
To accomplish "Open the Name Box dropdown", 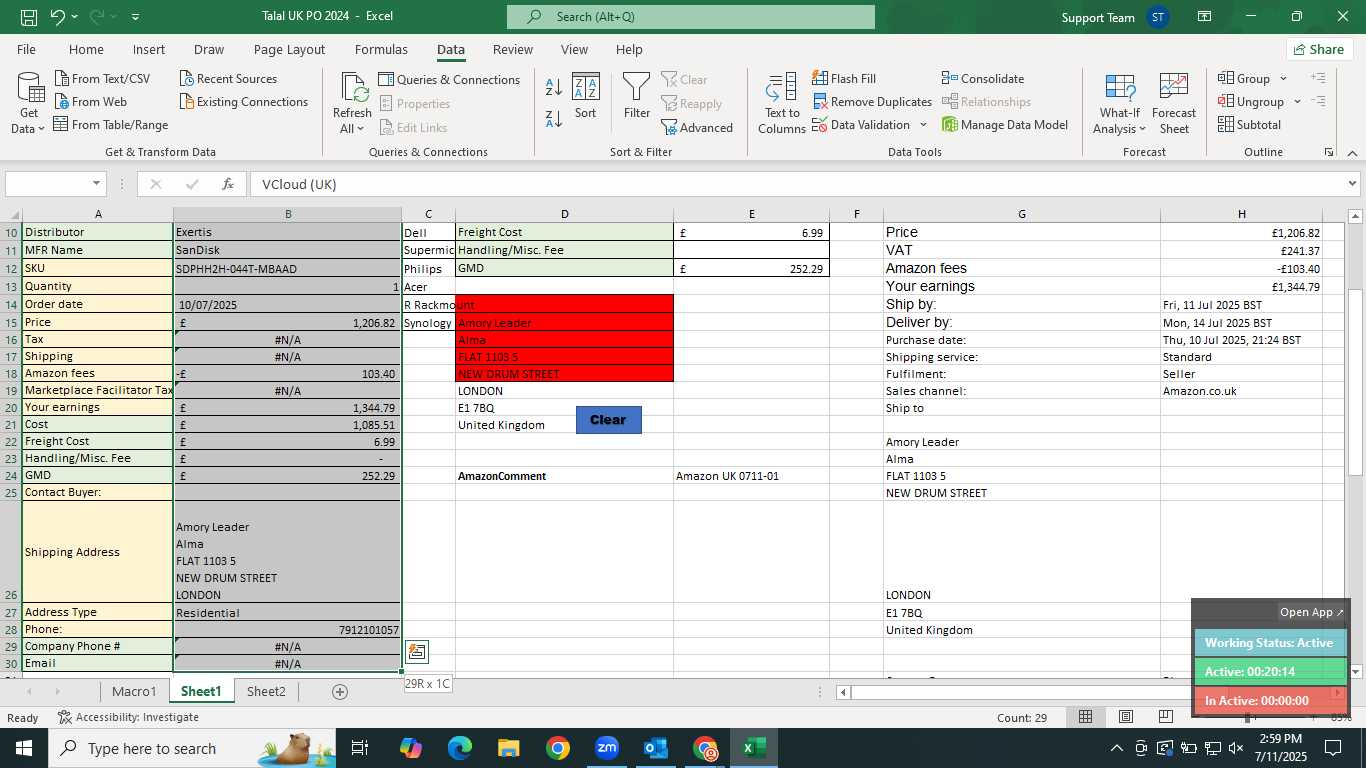I will 97,184.
